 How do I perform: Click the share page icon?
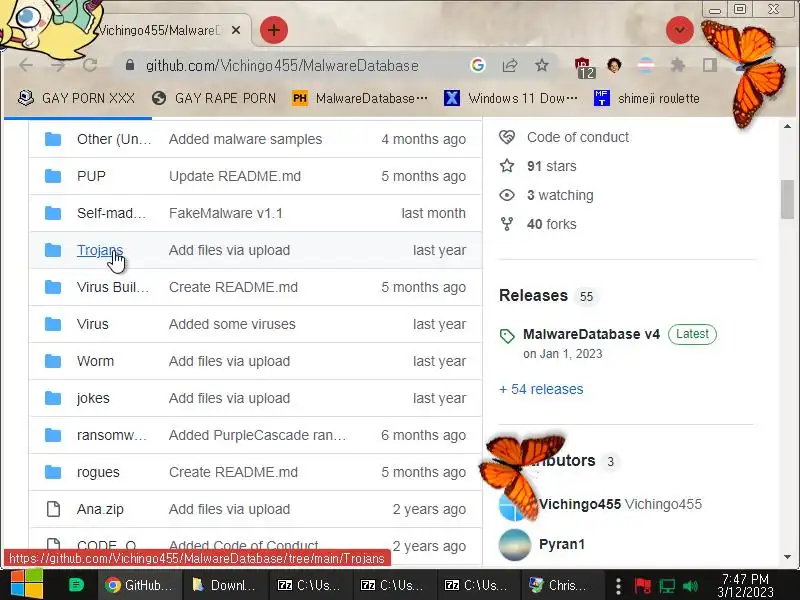510,65
